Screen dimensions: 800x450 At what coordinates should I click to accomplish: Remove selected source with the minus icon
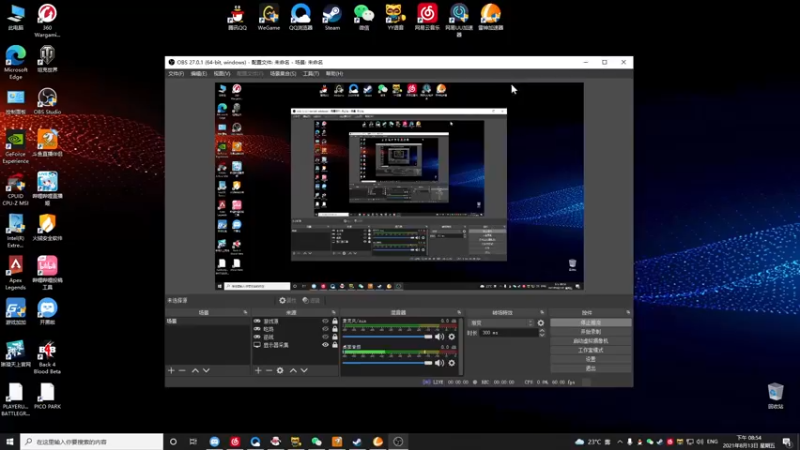tap(269, 370)
